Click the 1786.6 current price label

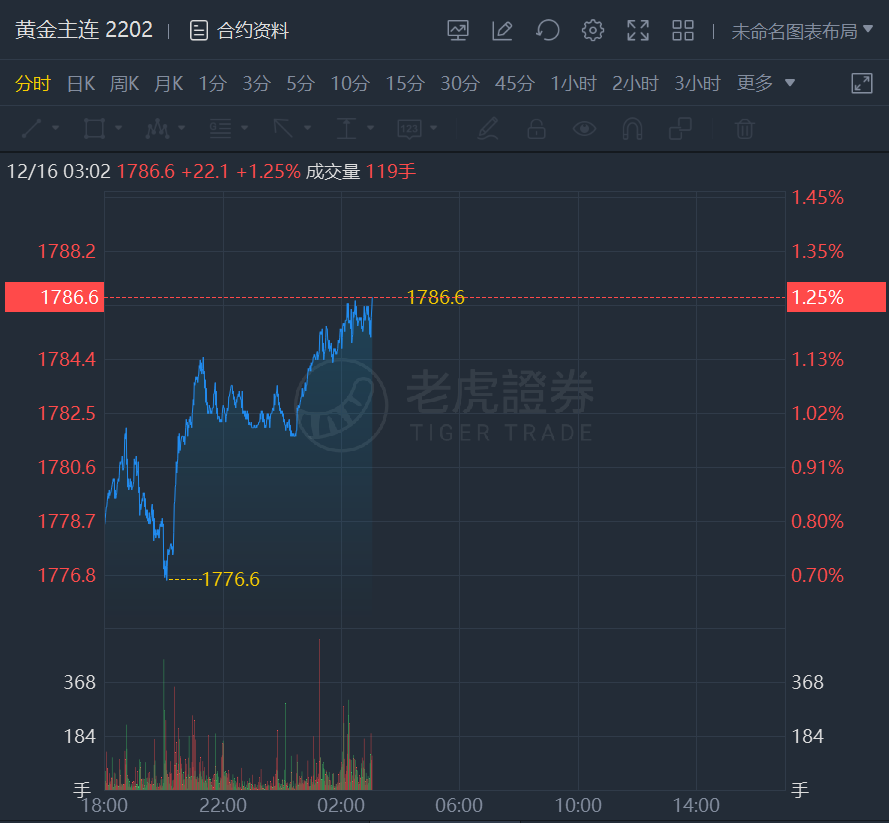click(54, 297)
